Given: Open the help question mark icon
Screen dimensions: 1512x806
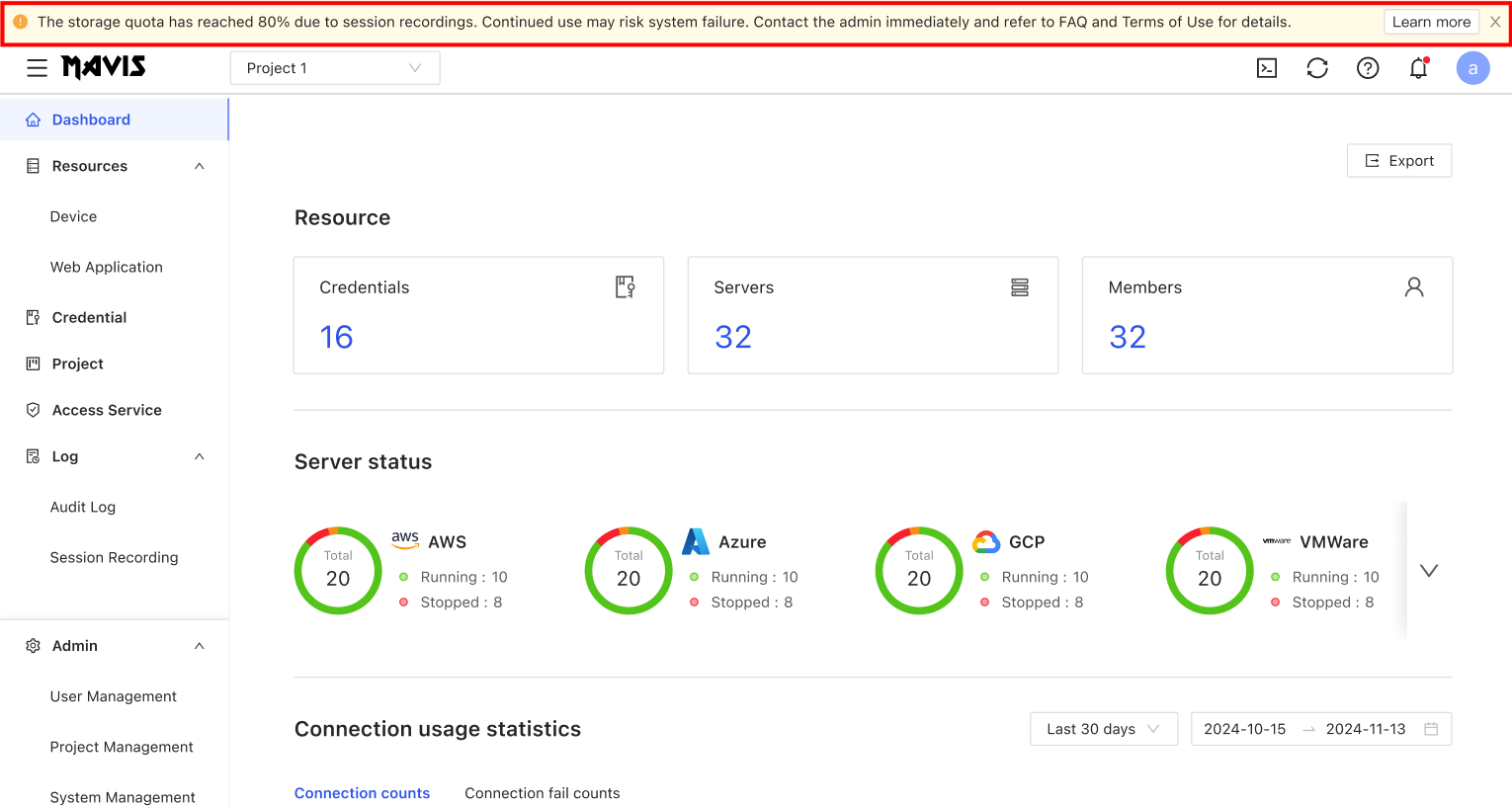Looking at the screenshot, I should coord(1368,68).
